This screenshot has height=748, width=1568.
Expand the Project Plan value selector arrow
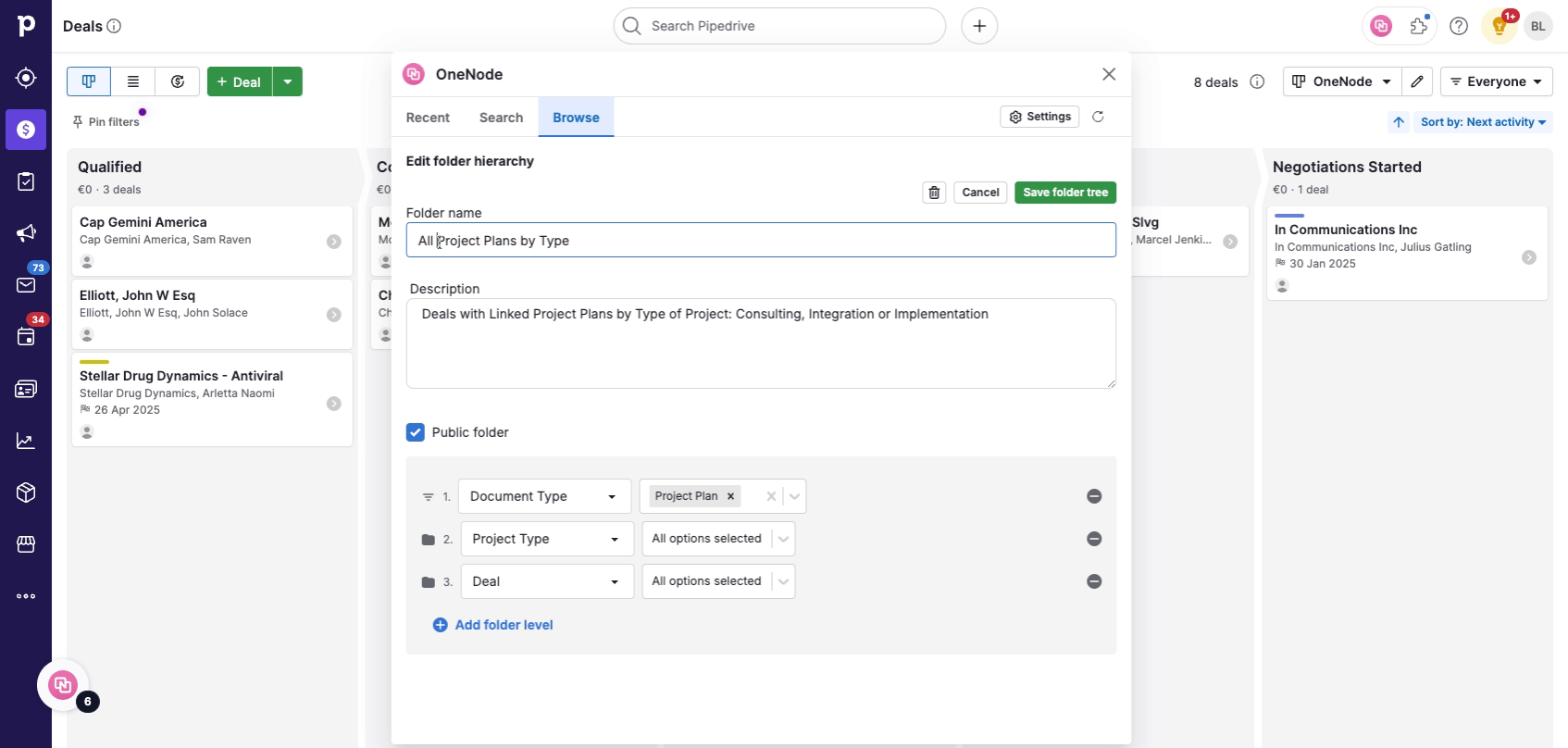(794, 496)
